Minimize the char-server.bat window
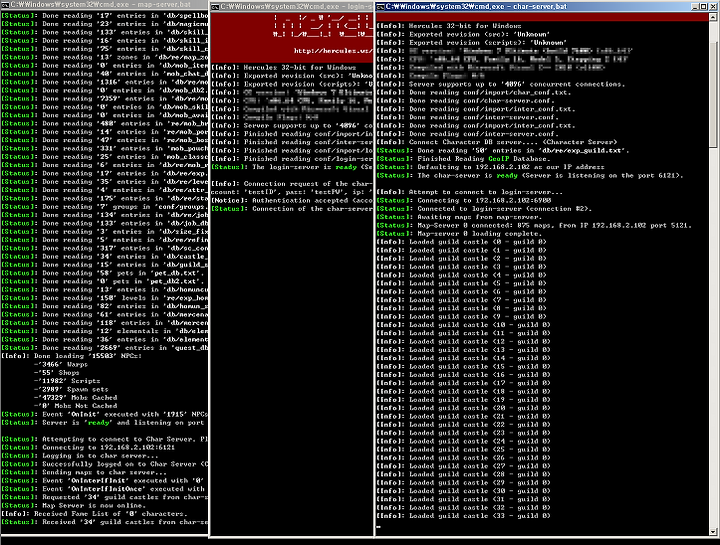720x545 pixels. [694, 6]
